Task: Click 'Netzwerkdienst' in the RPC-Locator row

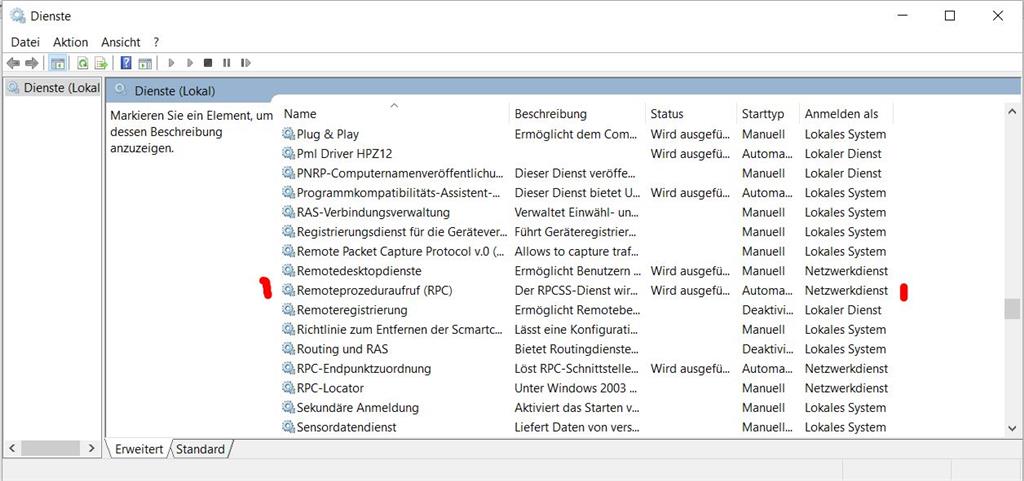Action: [x=846, y=388]
